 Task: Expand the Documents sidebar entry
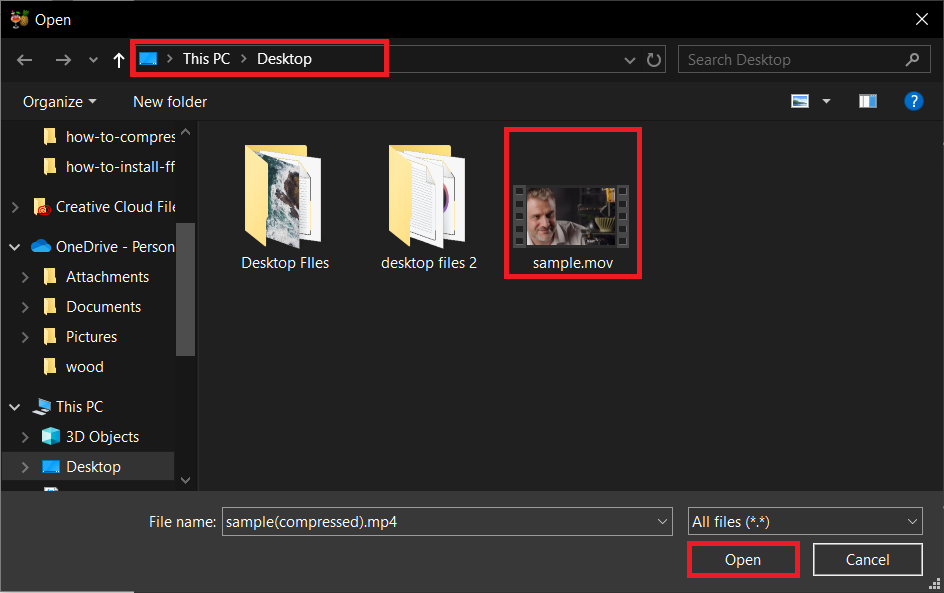(26, 306)
